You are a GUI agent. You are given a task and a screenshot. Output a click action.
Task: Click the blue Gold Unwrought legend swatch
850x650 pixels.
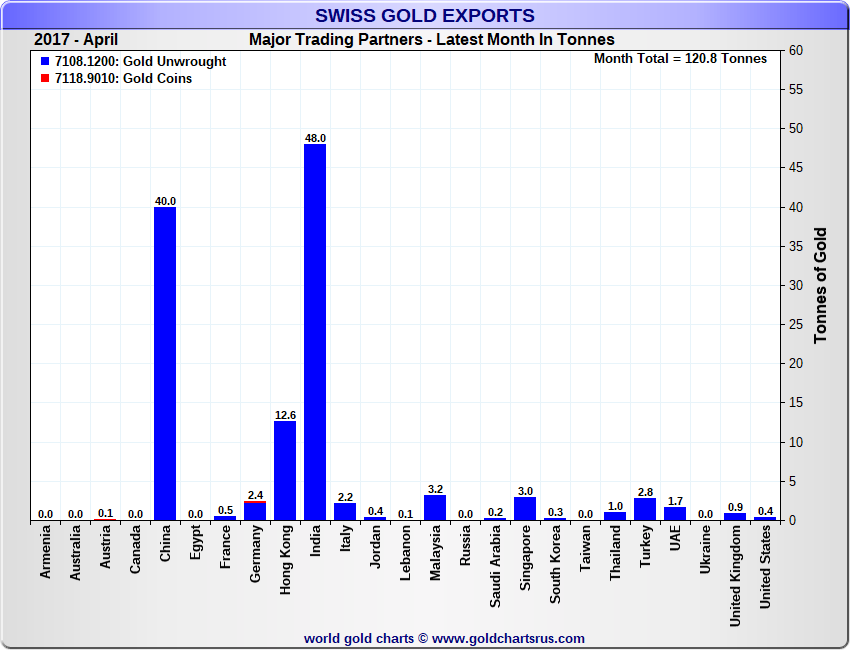(x=45, y=61)
